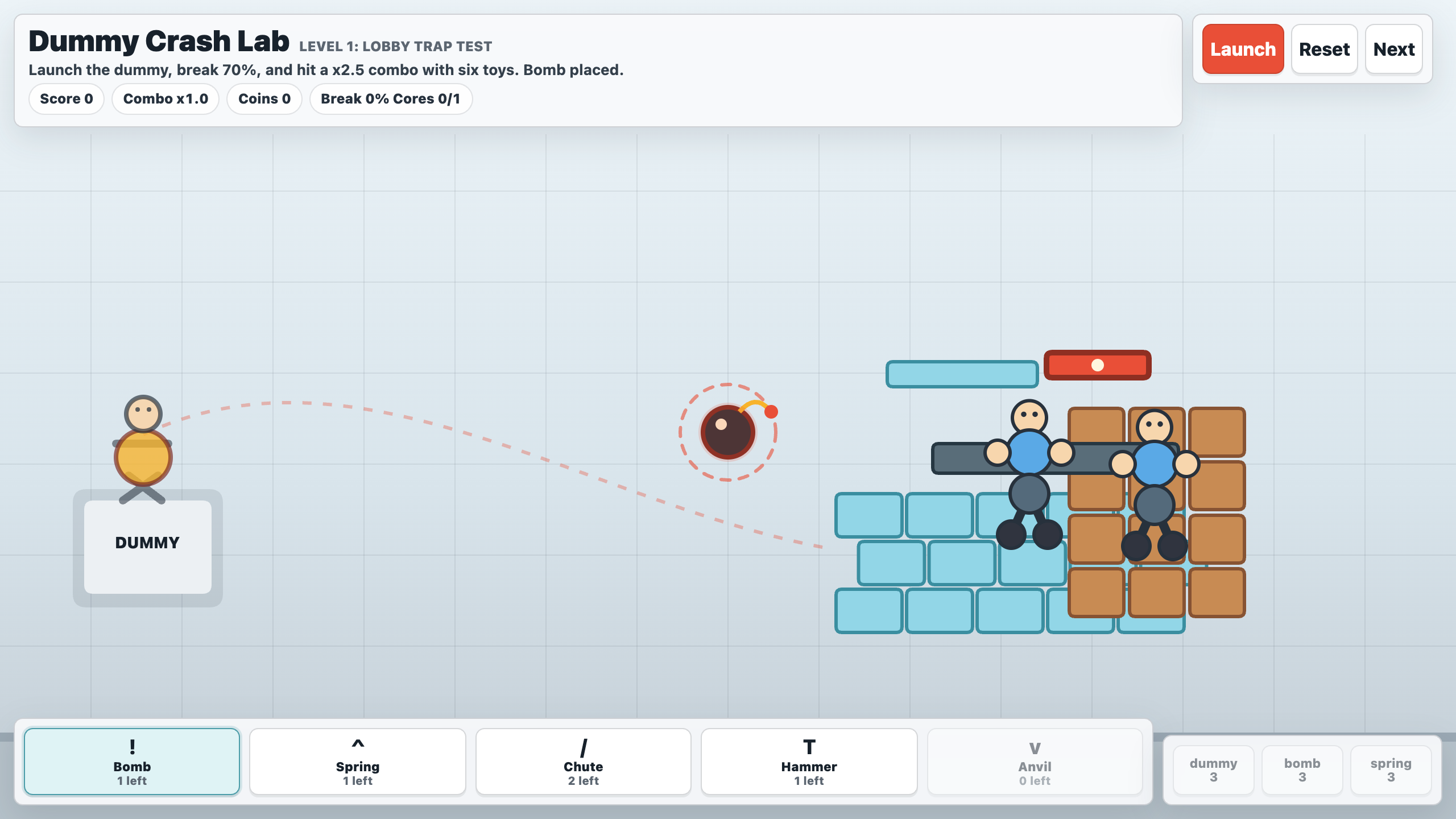
Task: Pick the Hammer toy tool
Action: coord(809,762)
